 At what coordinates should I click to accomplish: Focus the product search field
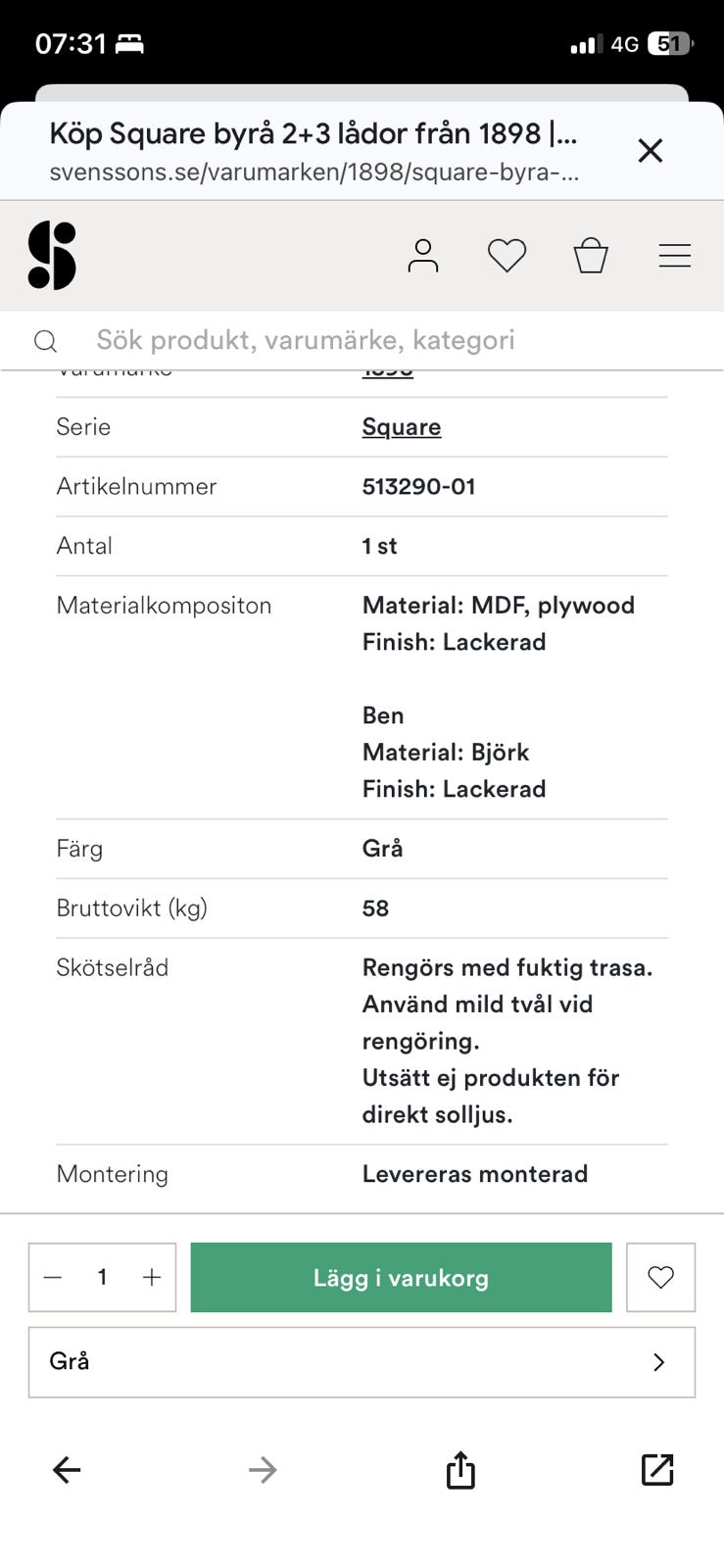(372, 340)
